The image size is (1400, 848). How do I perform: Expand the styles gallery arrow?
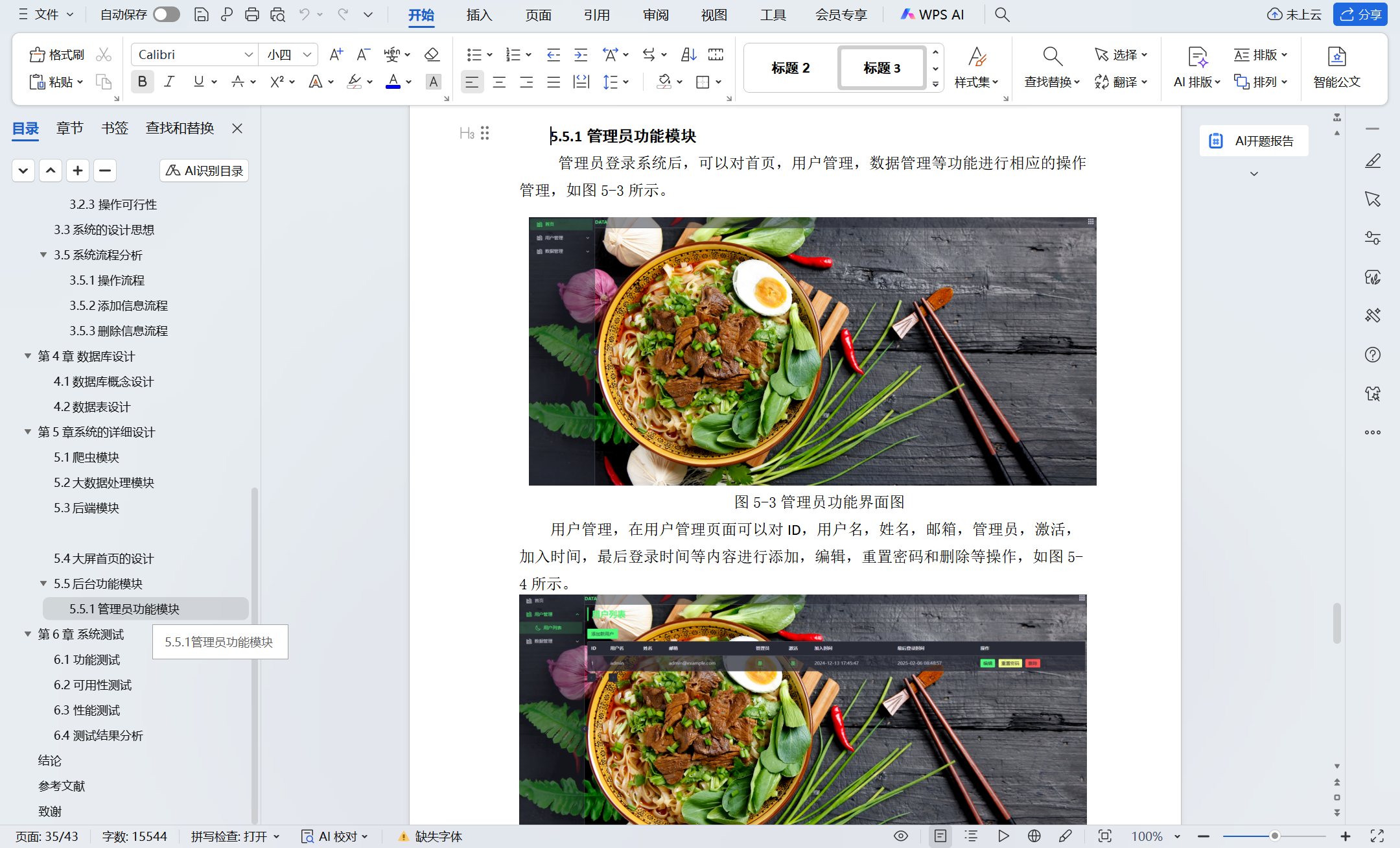point(935,84)
